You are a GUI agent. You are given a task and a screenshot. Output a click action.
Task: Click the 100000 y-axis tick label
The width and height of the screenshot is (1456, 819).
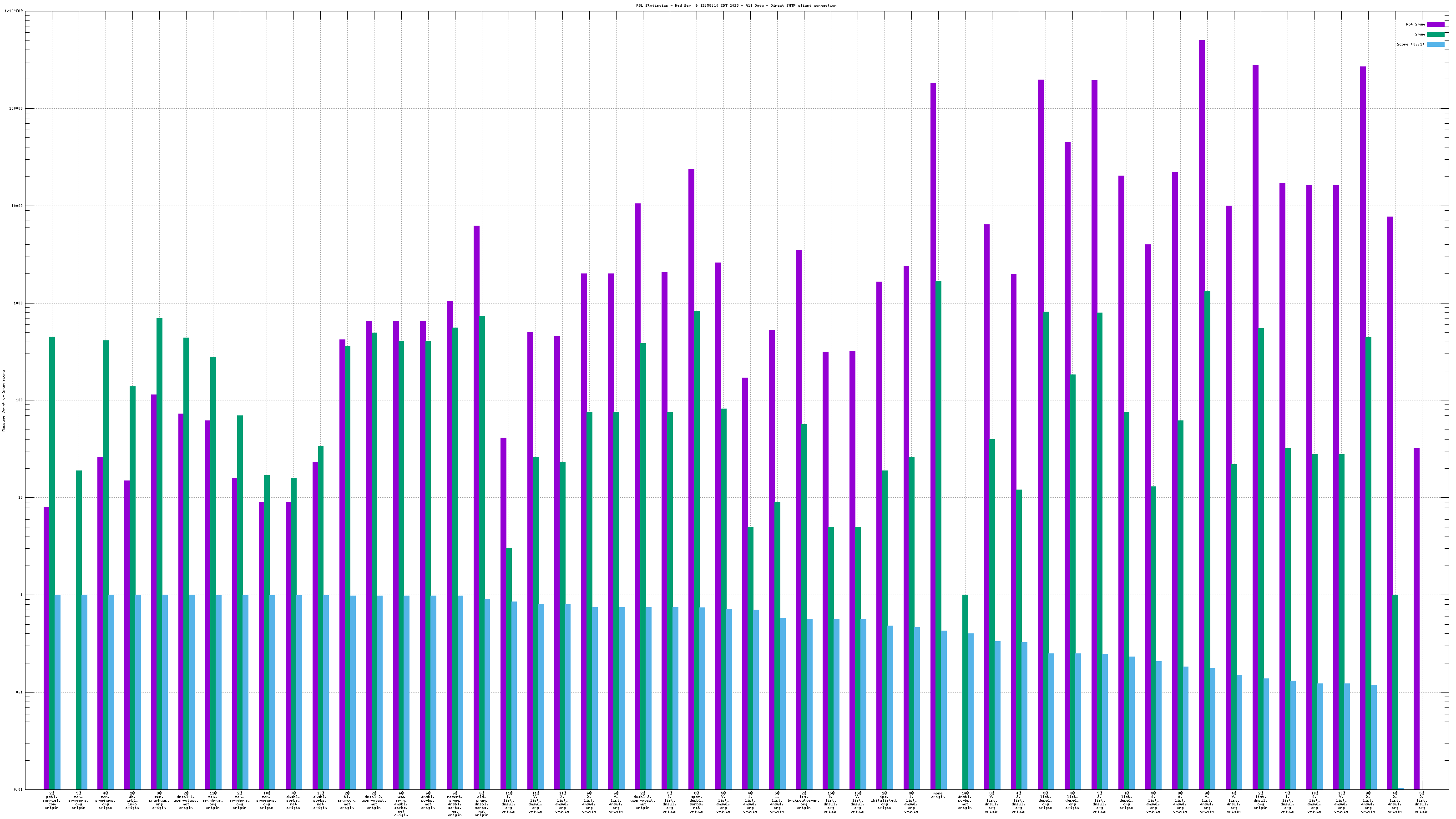16,109
